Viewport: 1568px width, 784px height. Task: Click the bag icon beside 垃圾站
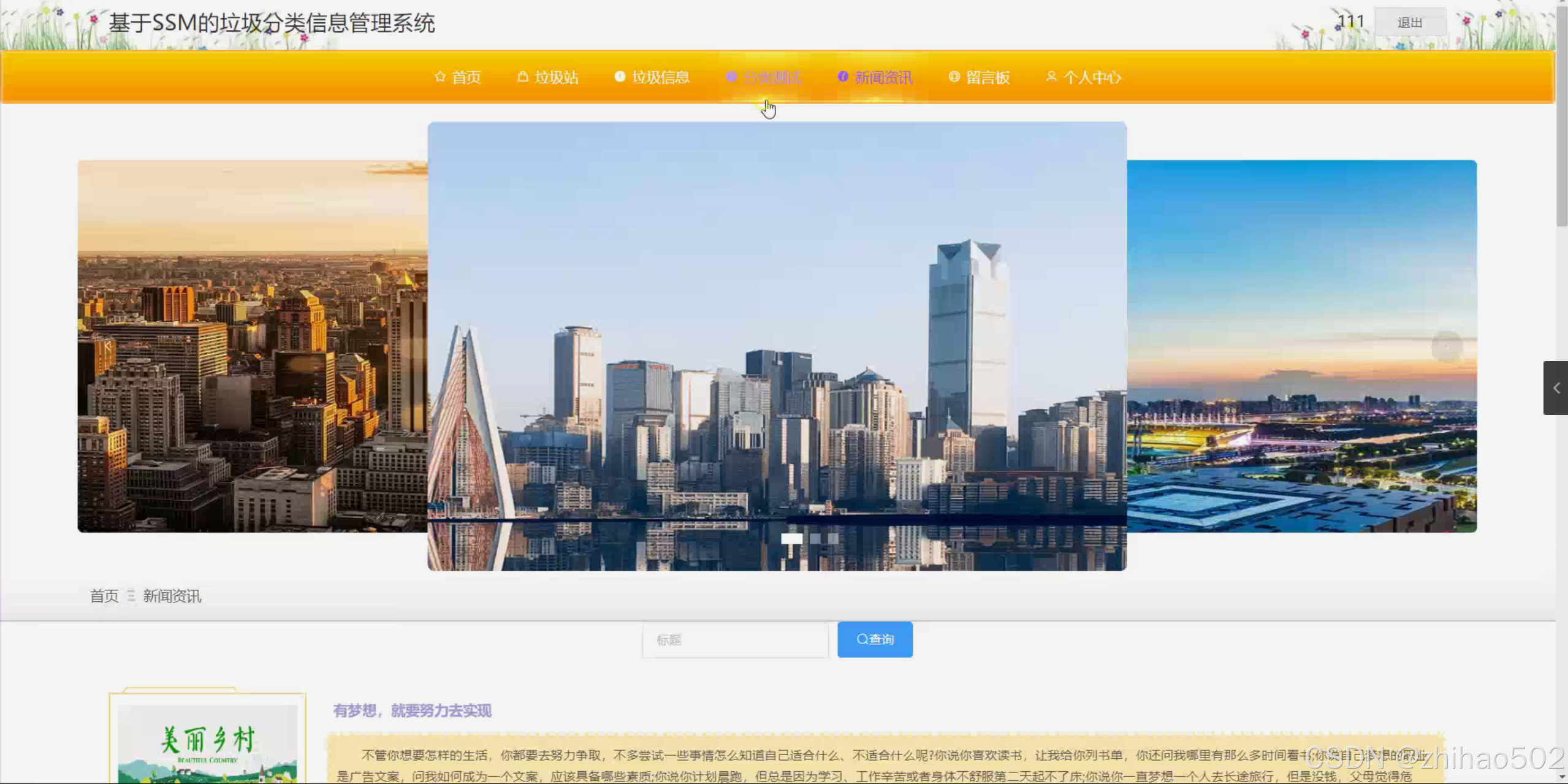[522, 77]
